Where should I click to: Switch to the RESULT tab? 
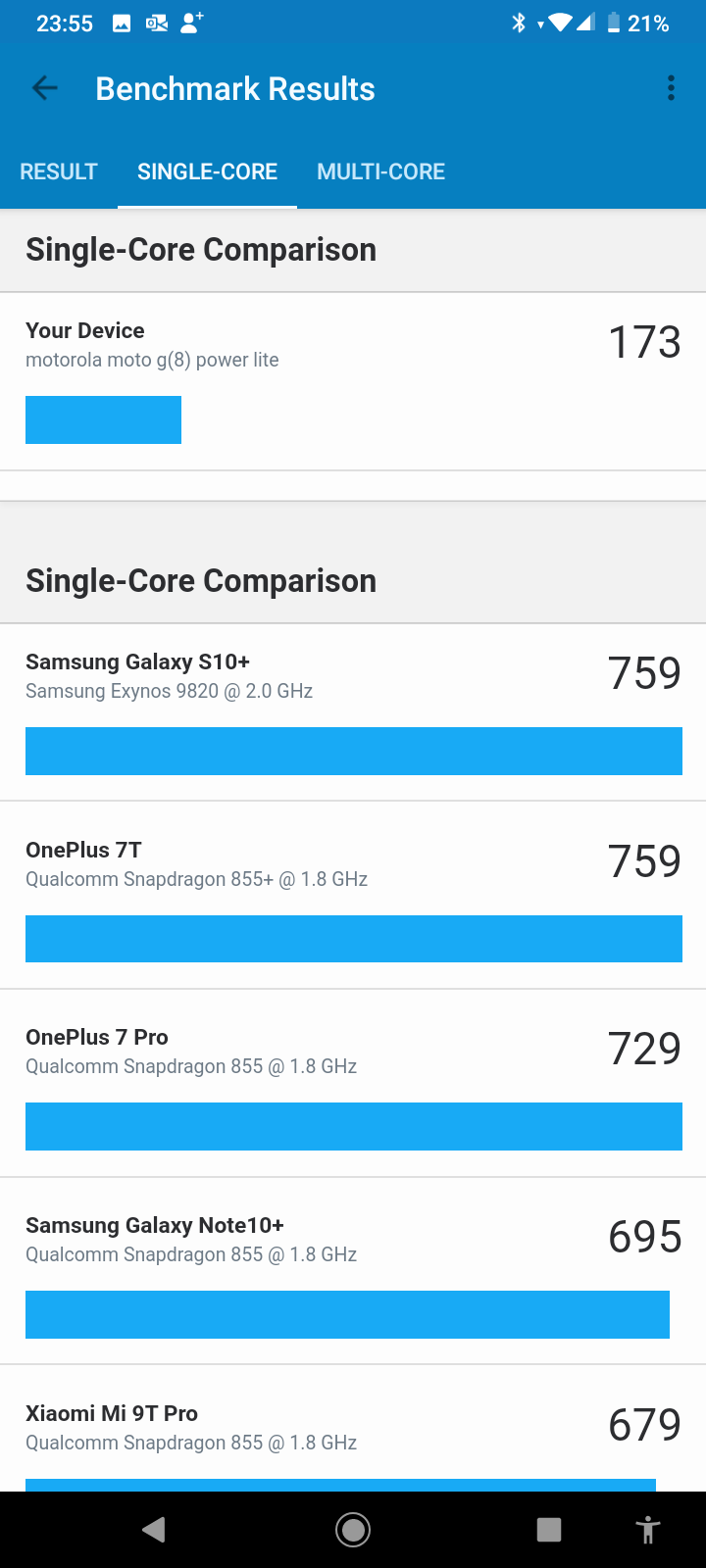coord(59,171)
